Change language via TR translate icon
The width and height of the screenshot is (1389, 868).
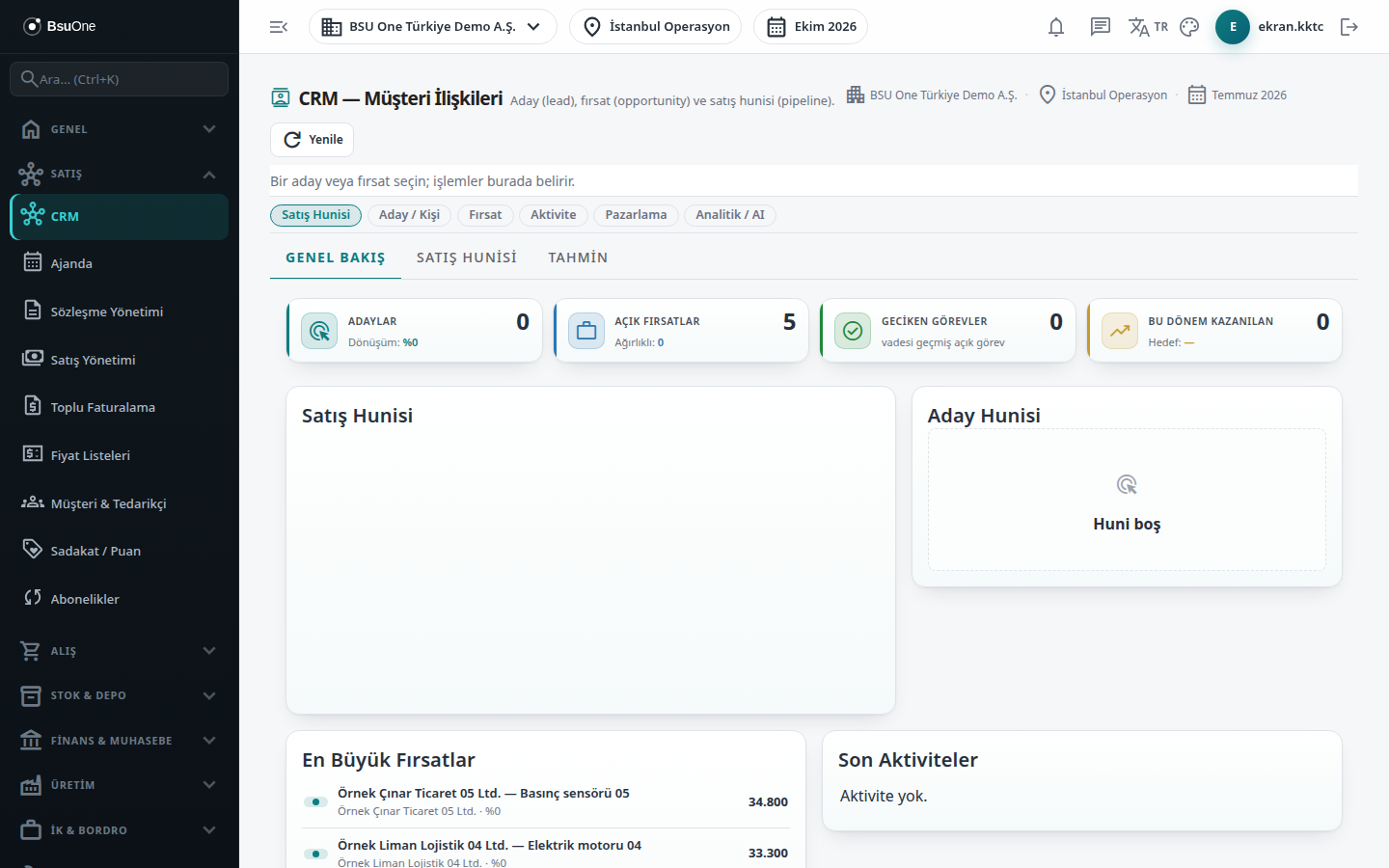(x=1148, y=27)
